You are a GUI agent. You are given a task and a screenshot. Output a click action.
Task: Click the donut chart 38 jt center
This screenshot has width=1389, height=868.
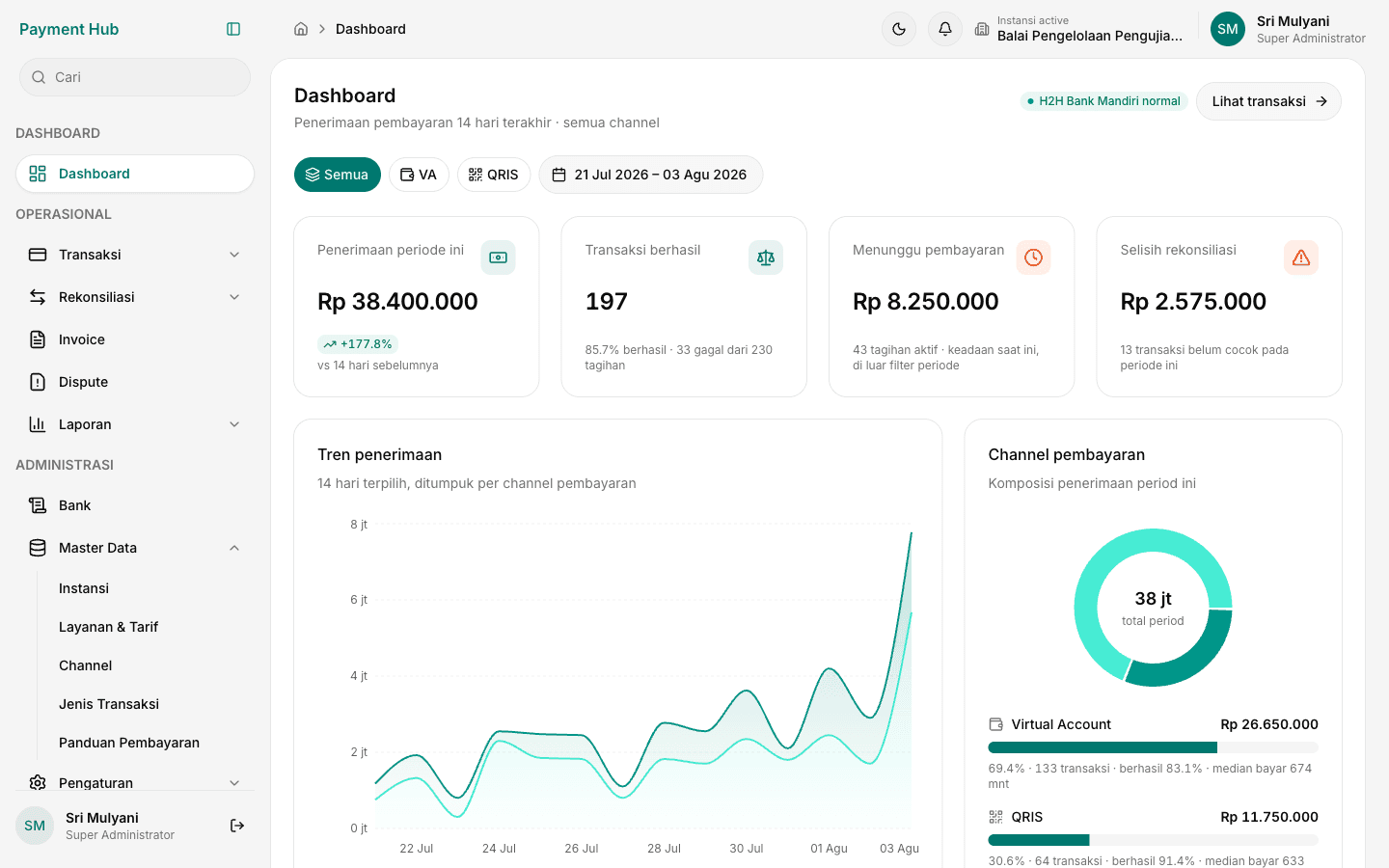[x=1153, y=608]
